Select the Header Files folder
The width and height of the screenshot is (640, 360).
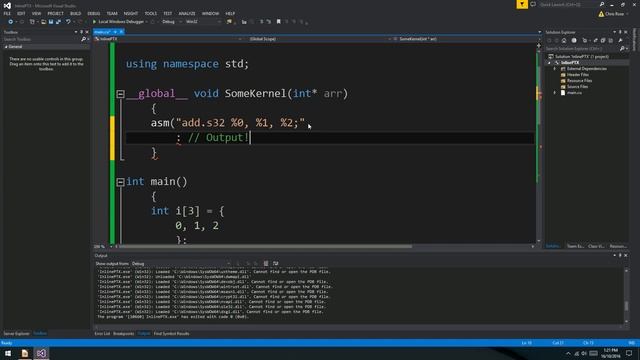click(x=578, y=75)
